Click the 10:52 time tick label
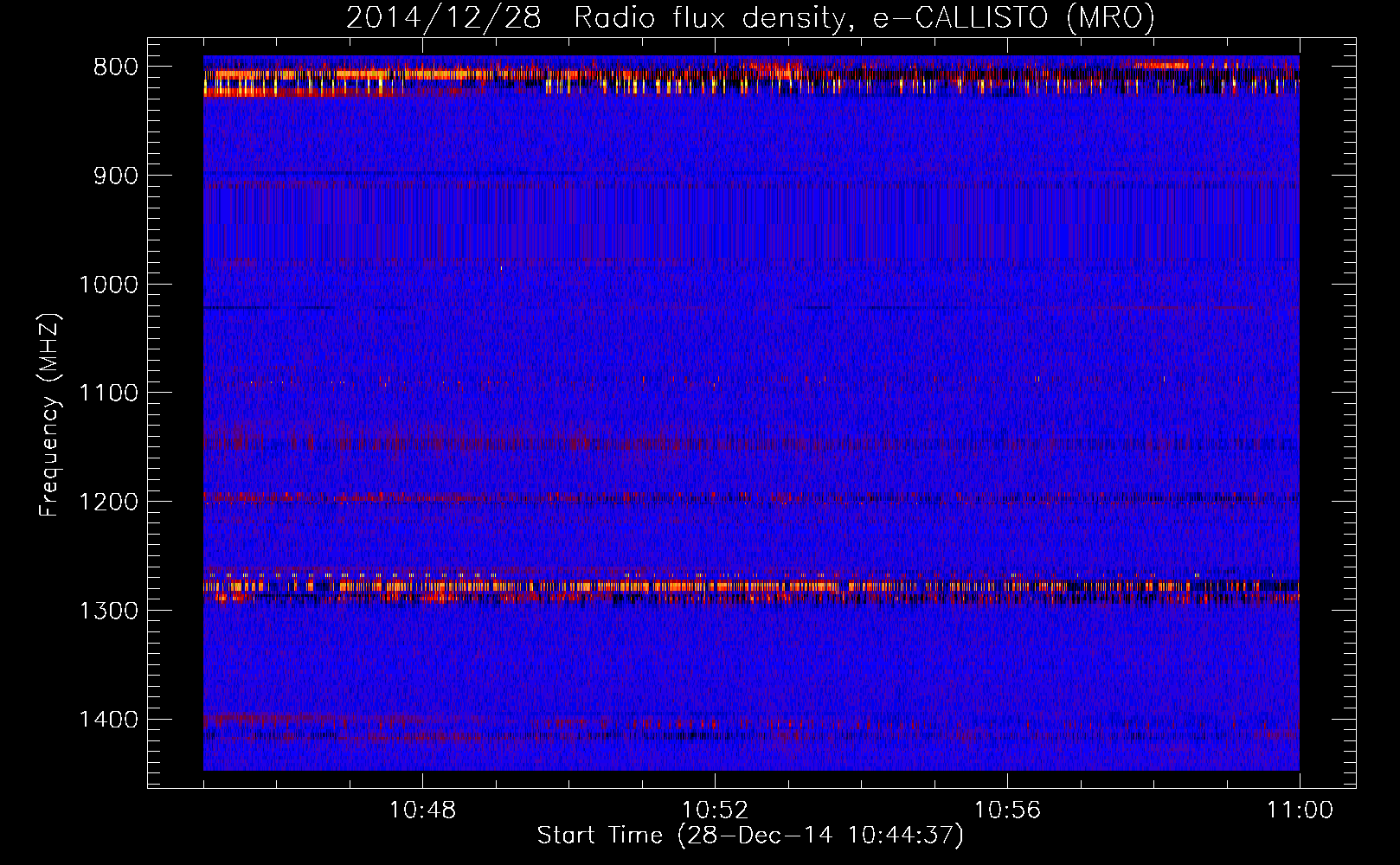Viewport: 1400px width, 865px height. click(715, 811)
